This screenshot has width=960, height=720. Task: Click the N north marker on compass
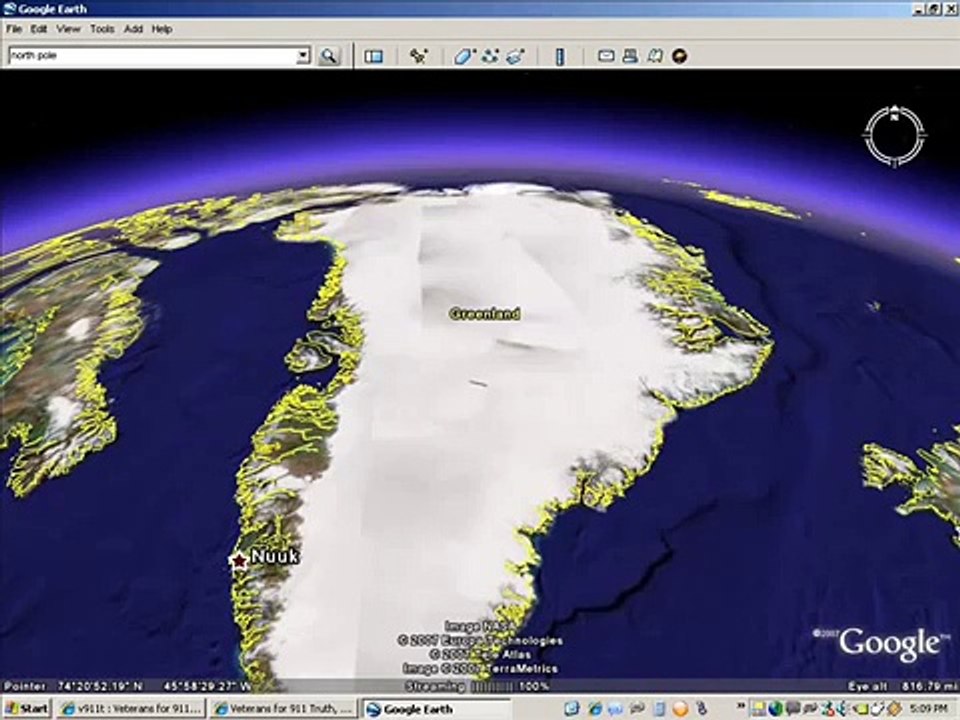tap(894, 112)
